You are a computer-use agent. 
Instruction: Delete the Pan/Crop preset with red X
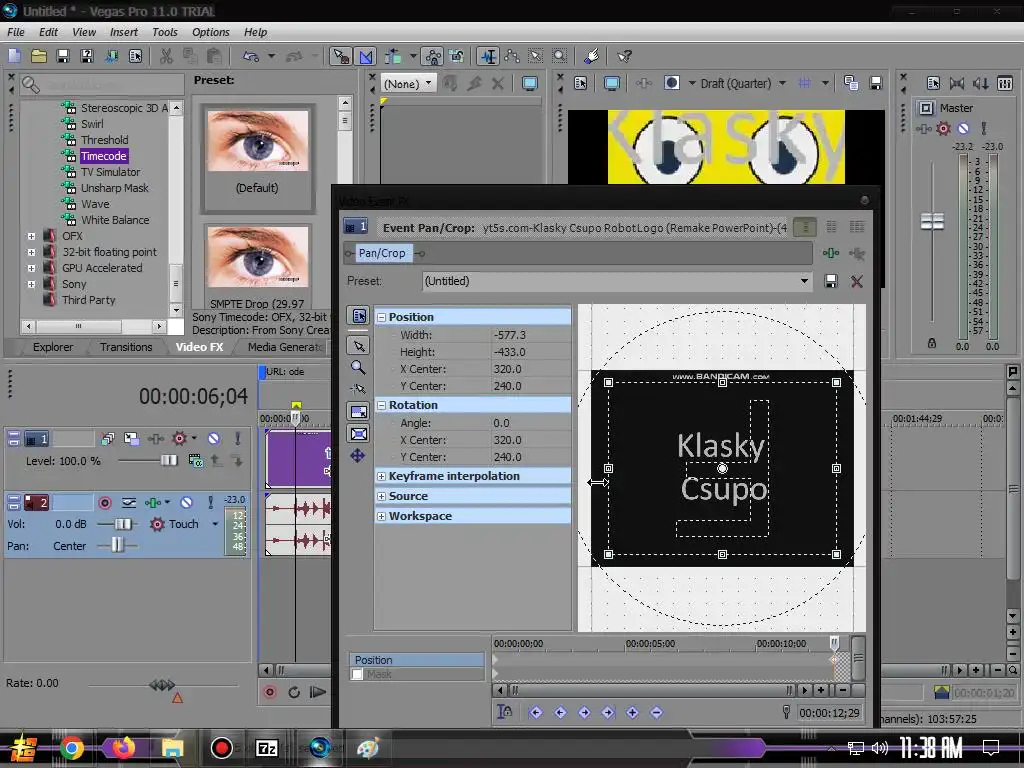857,281
